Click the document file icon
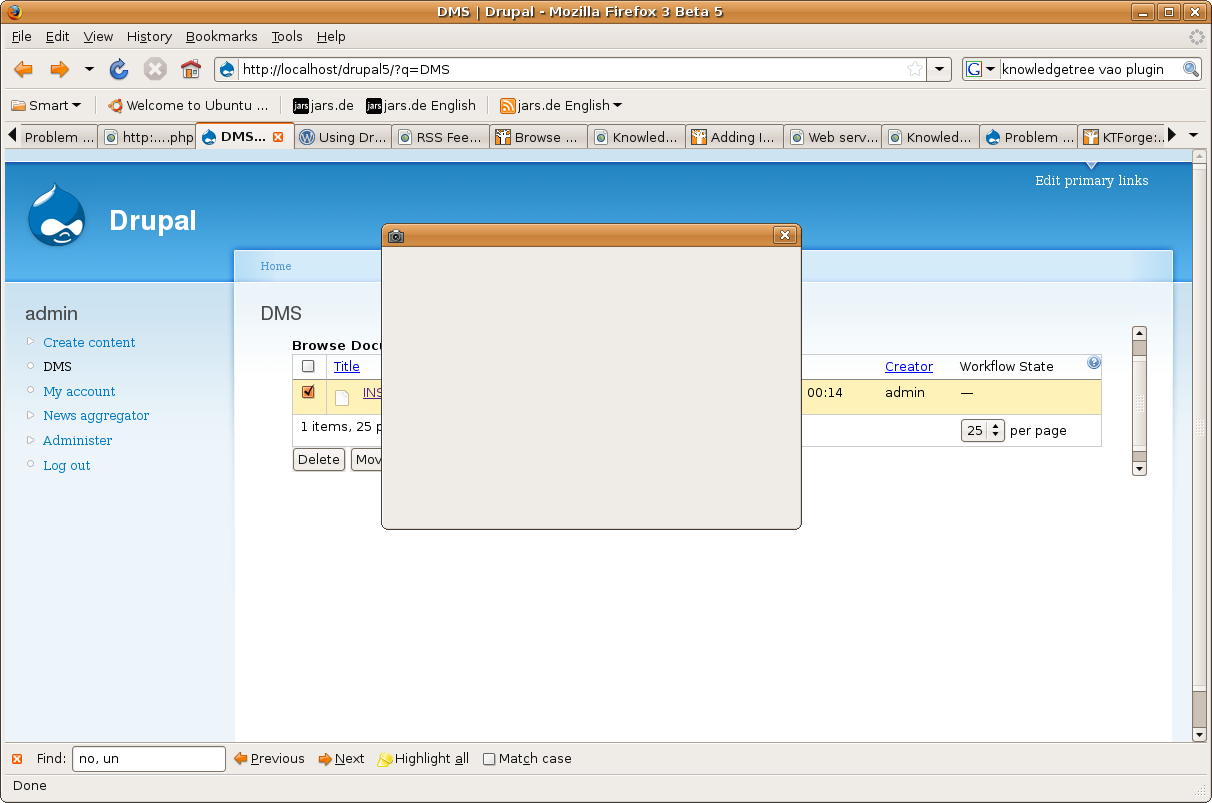 pos(342,397)
